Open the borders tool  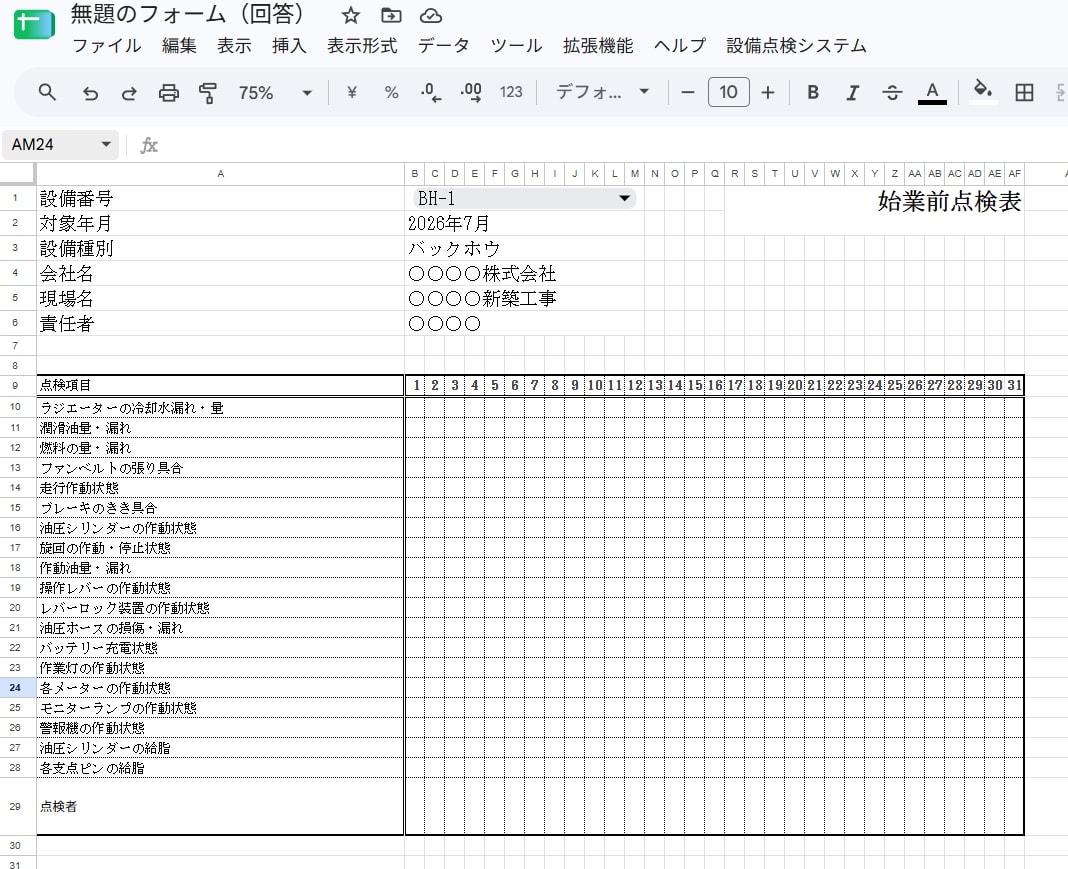(1024, 92)
